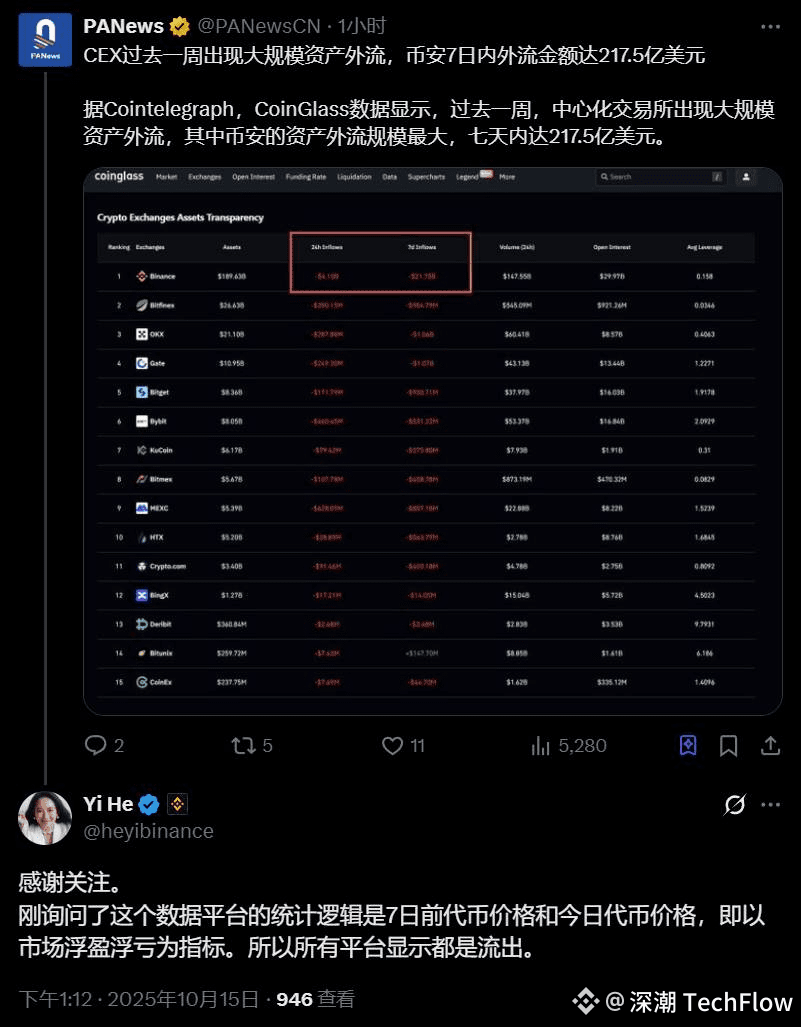Open more options on PANews tweet

coord(770,27)
